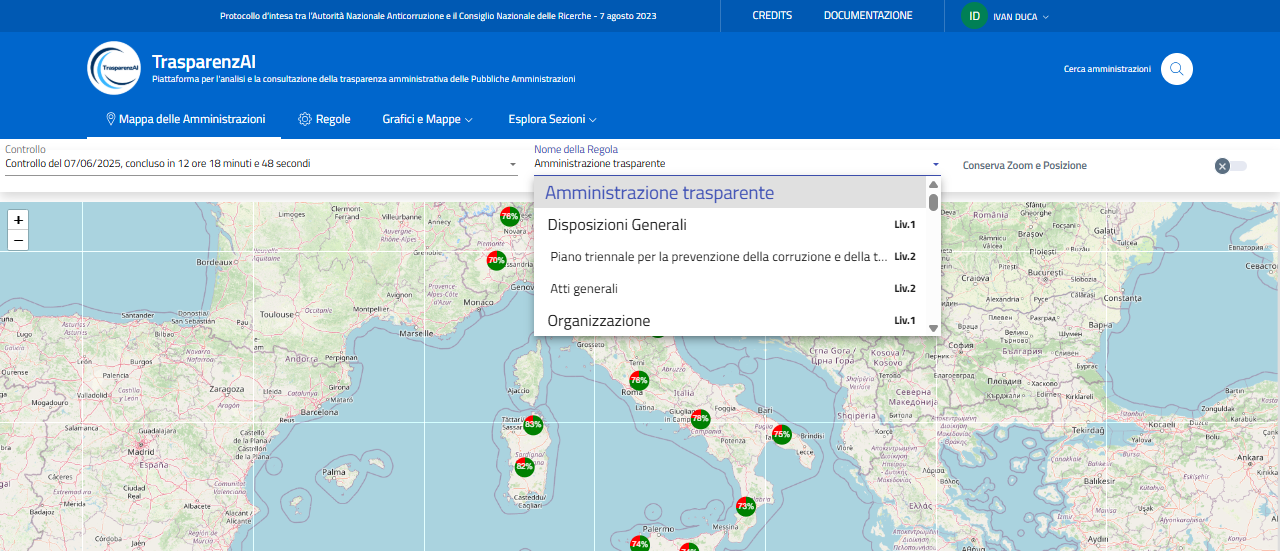Viewport: 1280px width, 551px height.
Task: Open the Ivan Duca user menu chevron
Action: (1046, 17)
